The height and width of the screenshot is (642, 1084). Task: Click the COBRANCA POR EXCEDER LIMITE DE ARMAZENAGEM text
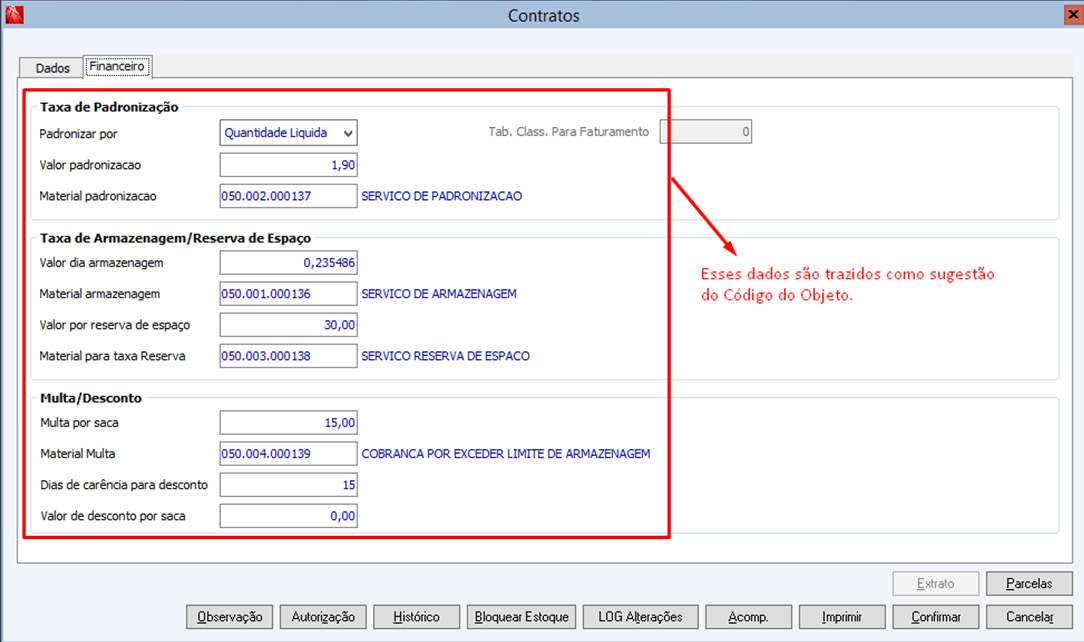pyautogui.click(x=506, y=454)
